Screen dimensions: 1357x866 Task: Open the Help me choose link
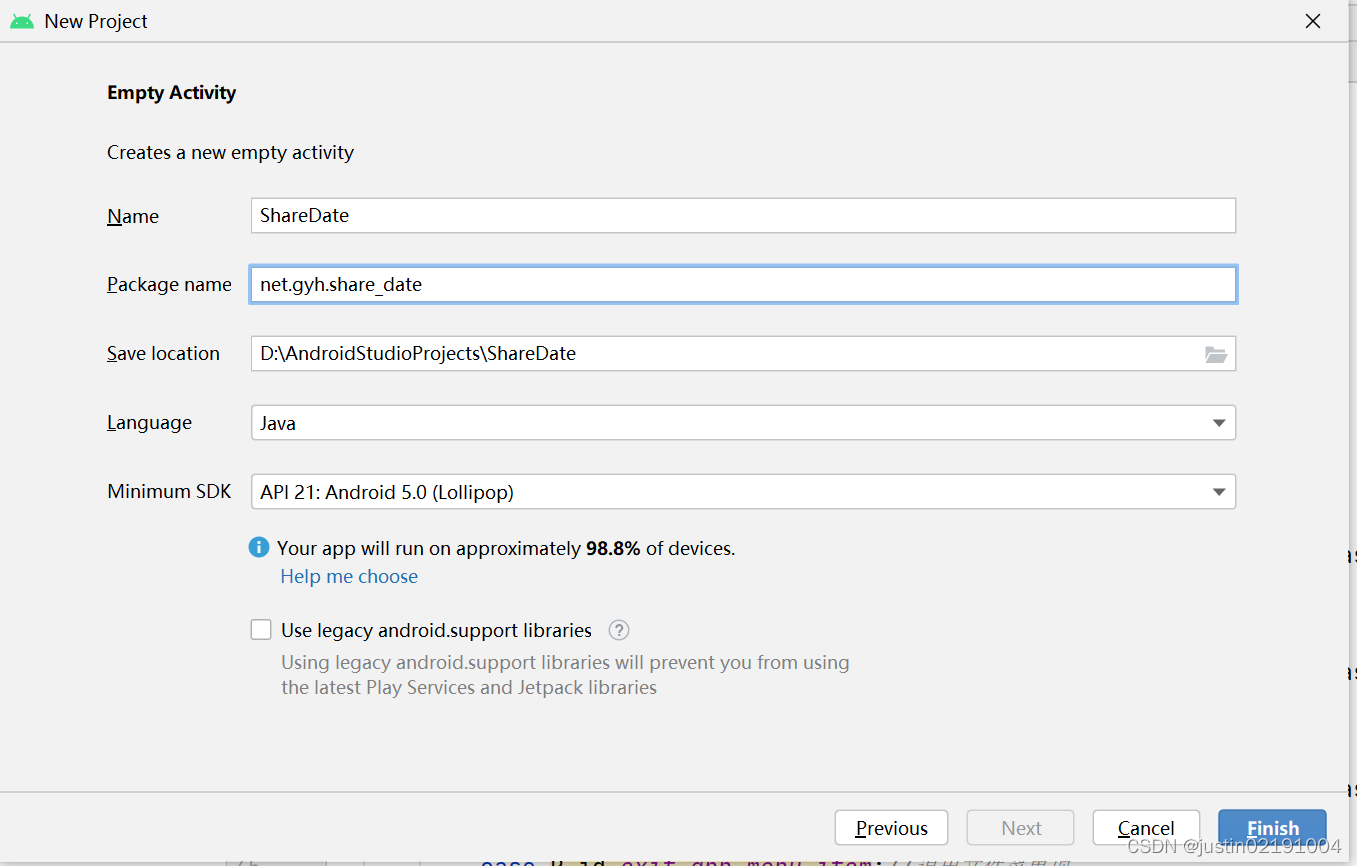349,576
